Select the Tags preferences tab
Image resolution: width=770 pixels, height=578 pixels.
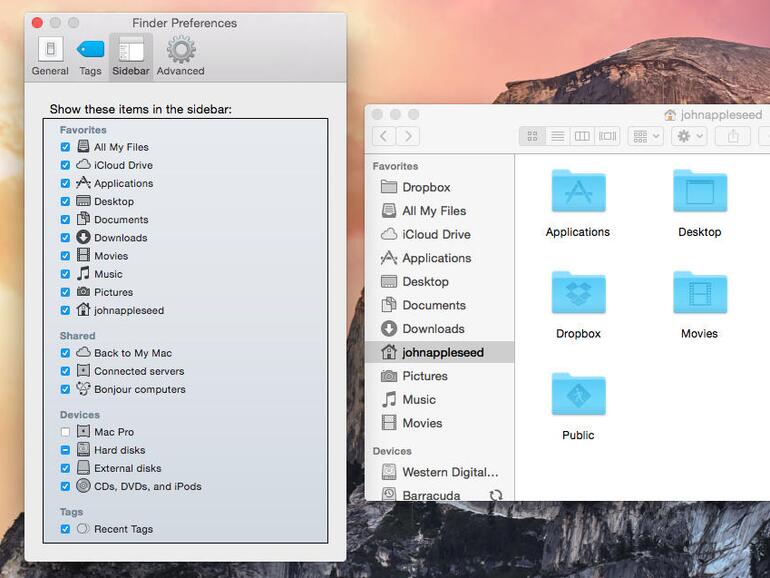(90, 56)
